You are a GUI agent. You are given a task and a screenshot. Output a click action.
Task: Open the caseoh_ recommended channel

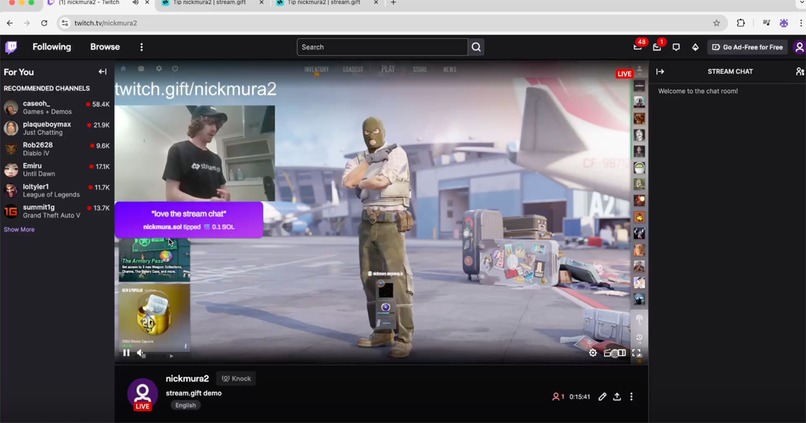57,107
